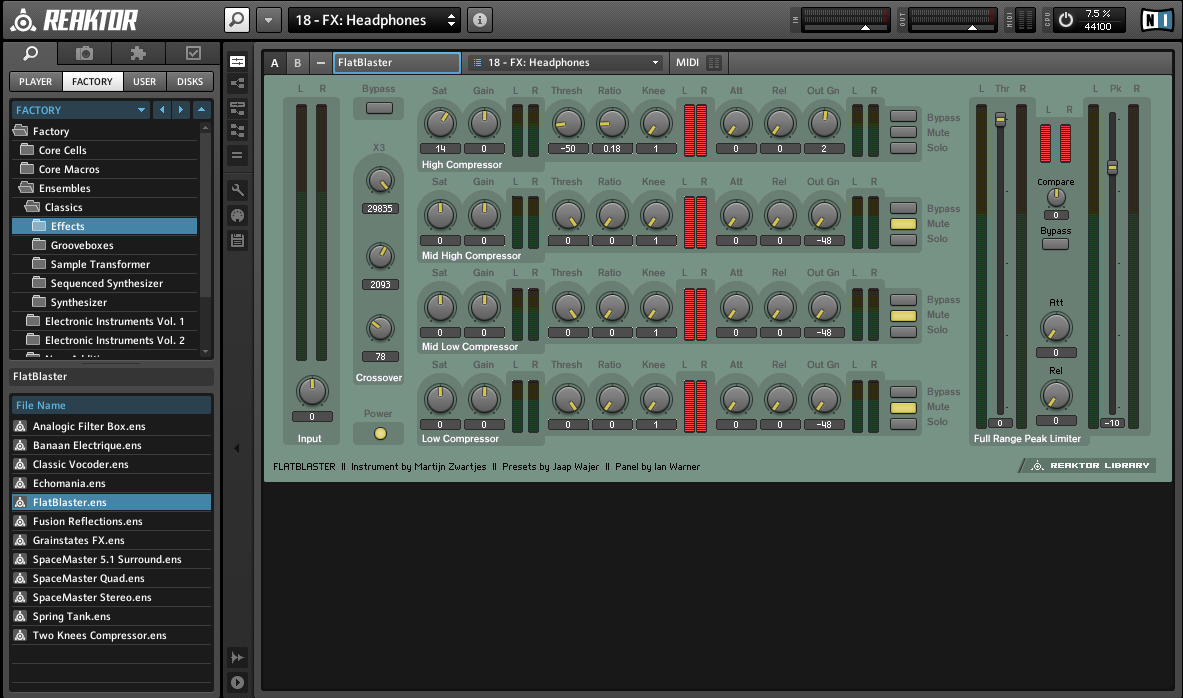This screenshot has height=698, width=1183.
Task: Show the panel view icon with sliders
Action: coord(237,62)
